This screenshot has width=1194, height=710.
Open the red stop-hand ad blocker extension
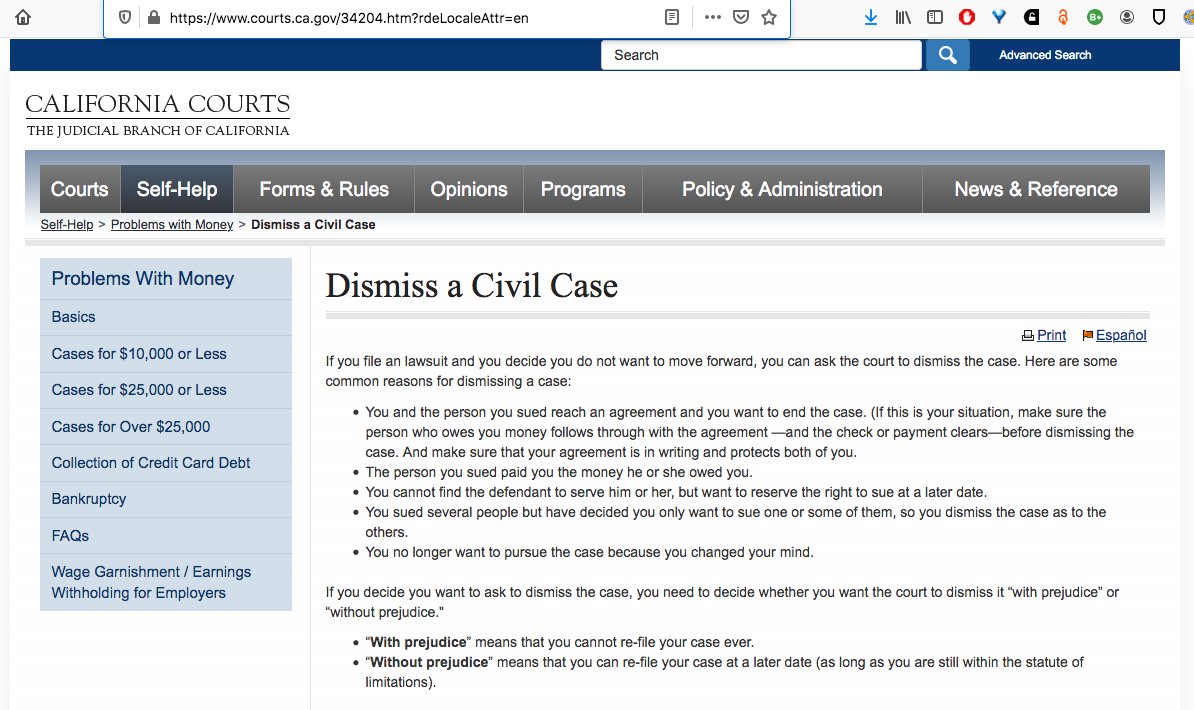click(967, 17)
